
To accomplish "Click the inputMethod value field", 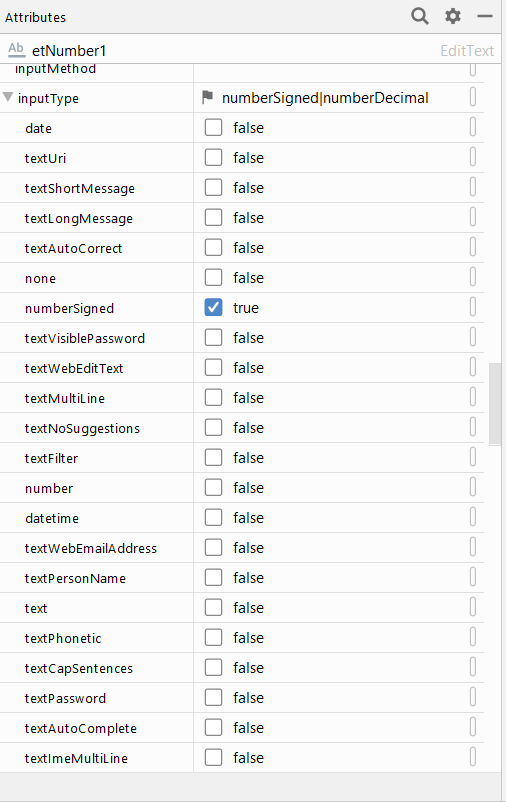I will pyautogui.click(x=331, y=71).
